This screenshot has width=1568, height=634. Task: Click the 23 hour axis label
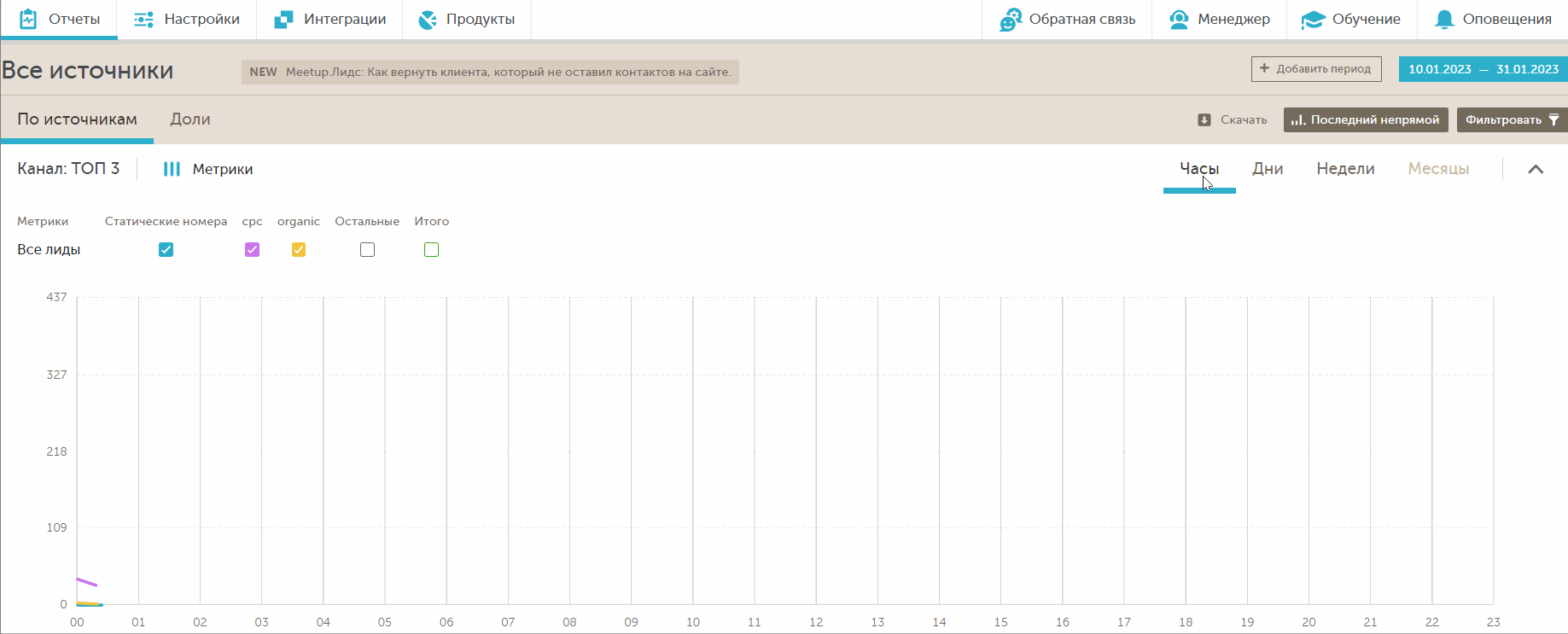(x=1493, y=622)
